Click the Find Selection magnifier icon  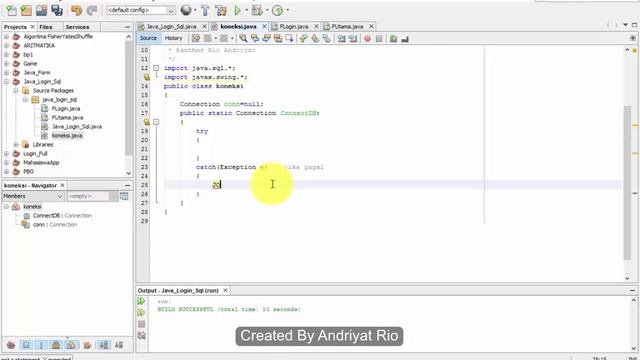coord(243,38)
